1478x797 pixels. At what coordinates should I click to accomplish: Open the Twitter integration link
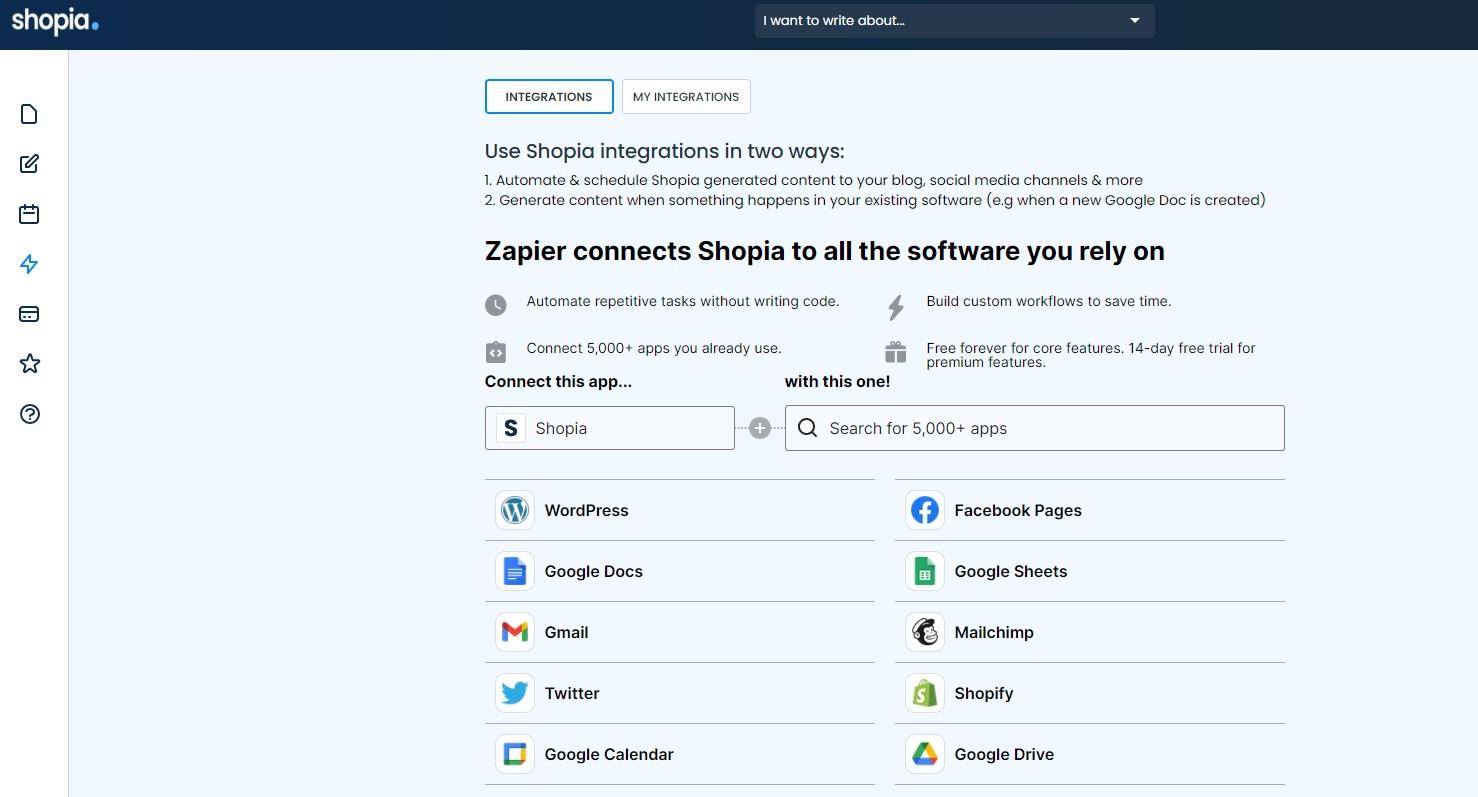point(680,693)
